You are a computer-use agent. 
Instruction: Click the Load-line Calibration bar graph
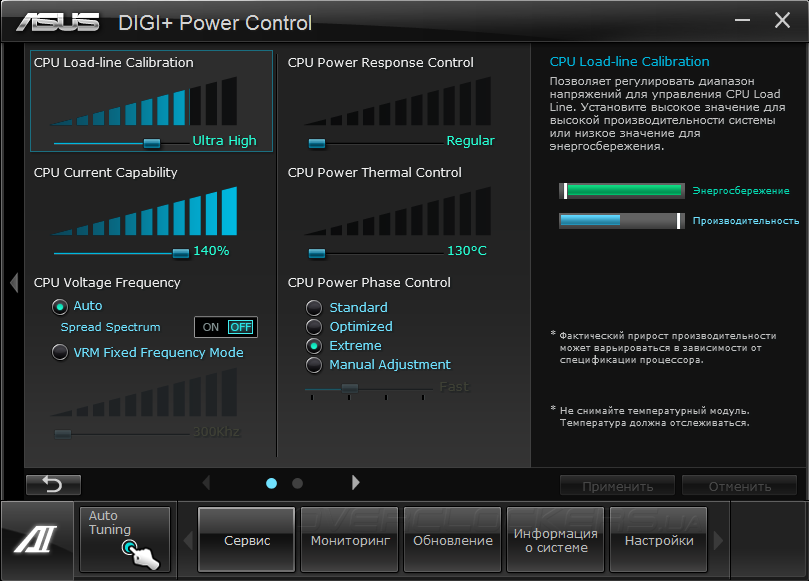tap(144, 101)
